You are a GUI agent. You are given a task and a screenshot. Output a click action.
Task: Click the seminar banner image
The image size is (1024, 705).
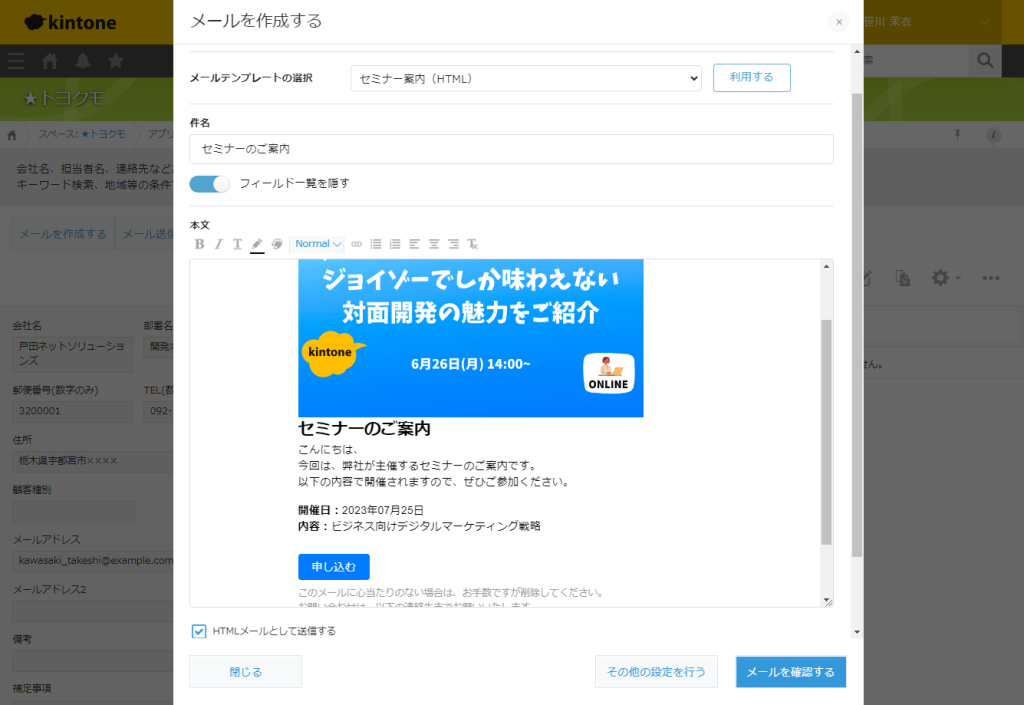coord(471,338)
